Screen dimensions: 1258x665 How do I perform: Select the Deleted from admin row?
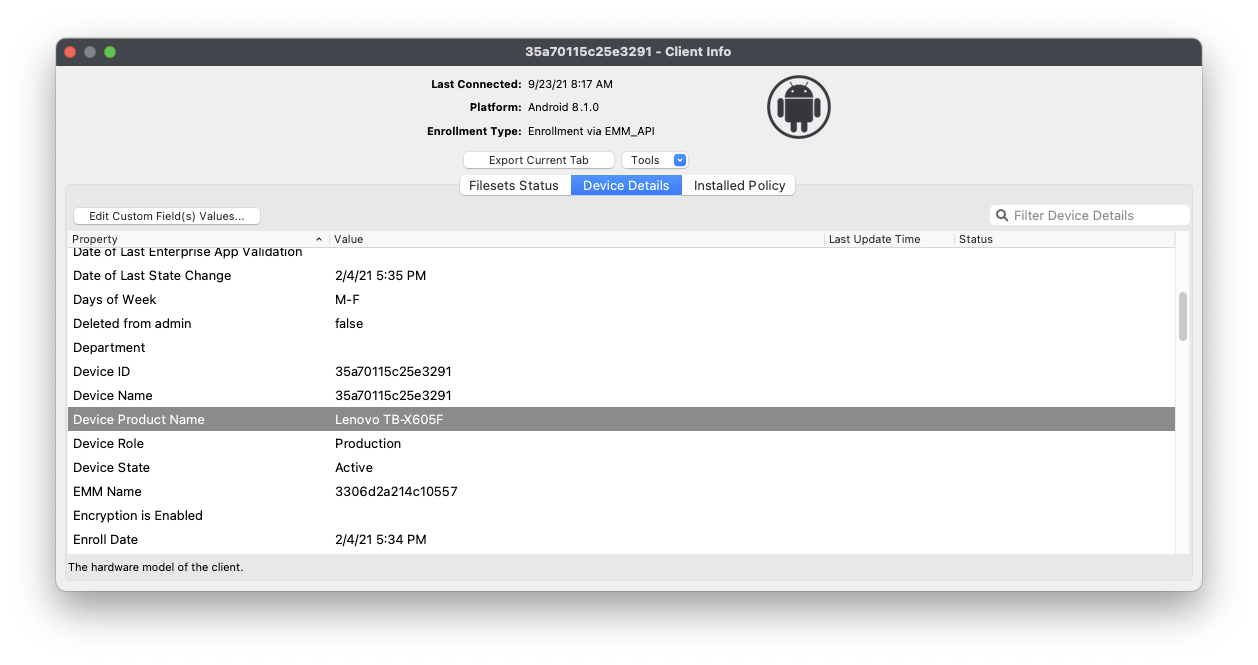click(x=621, y=324)
